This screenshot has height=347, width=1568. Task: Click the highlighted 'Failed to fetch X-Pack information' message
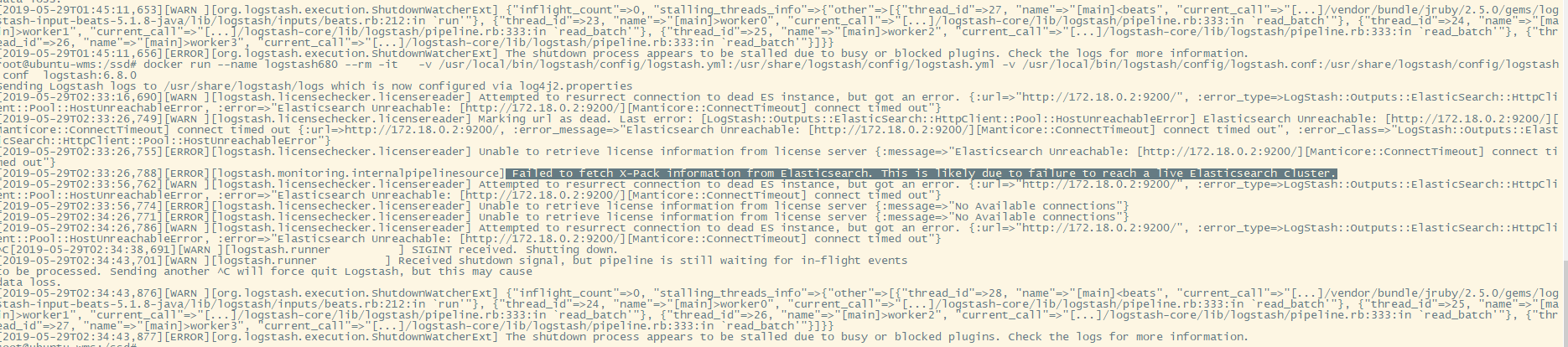pos(922,173)
